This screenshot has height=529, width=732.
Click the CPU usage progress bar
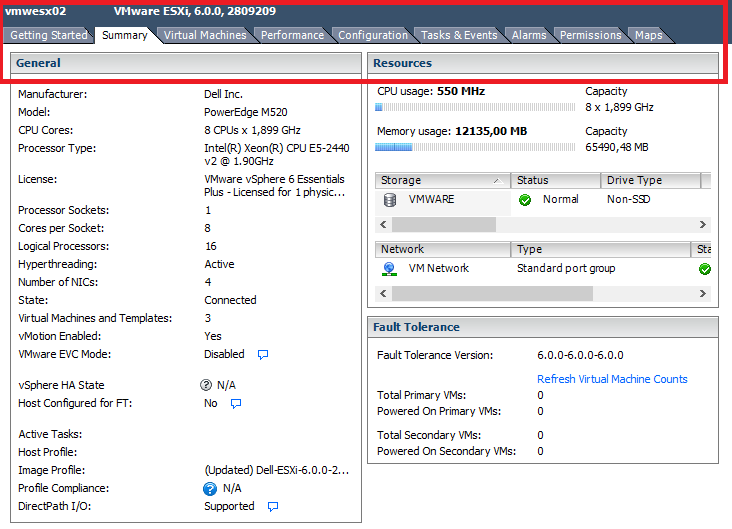[475, 107]
